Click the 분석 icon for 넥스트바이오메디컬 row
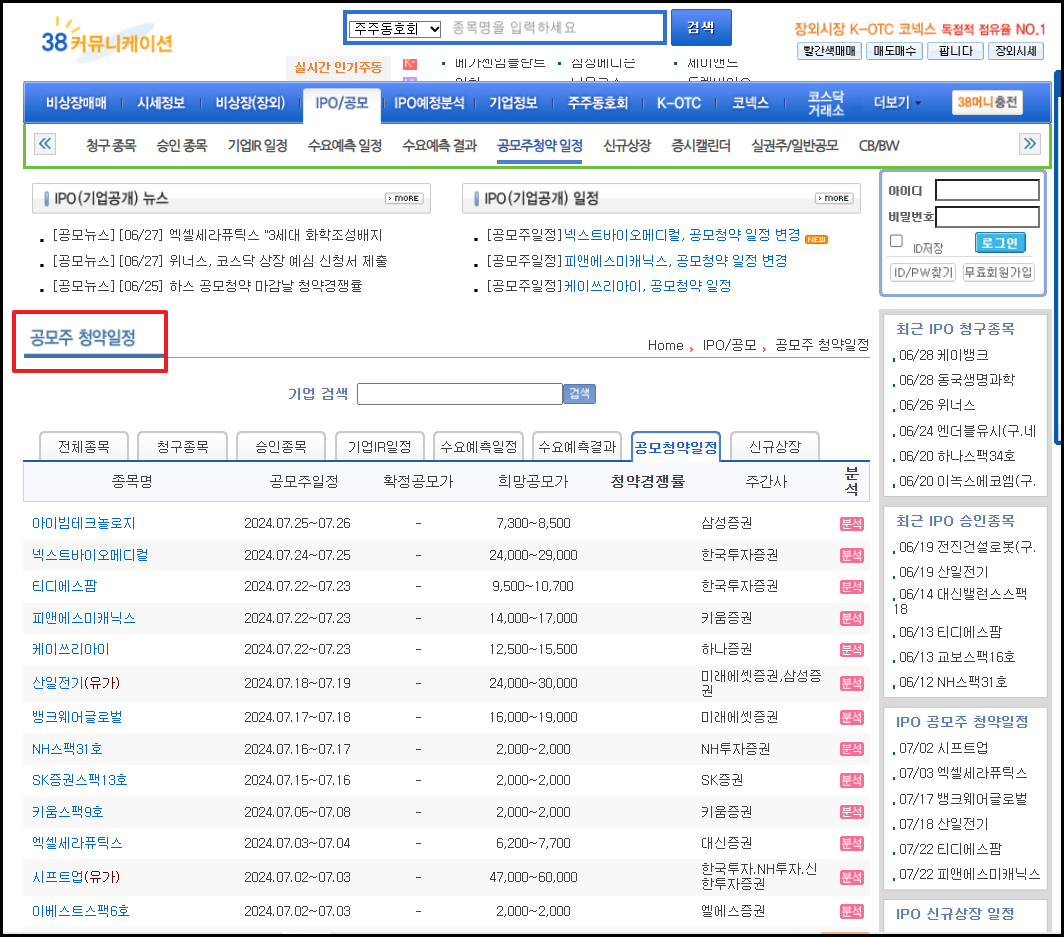Image resolution: width=1064 pixels, height=937 pixels. [852, 555]
